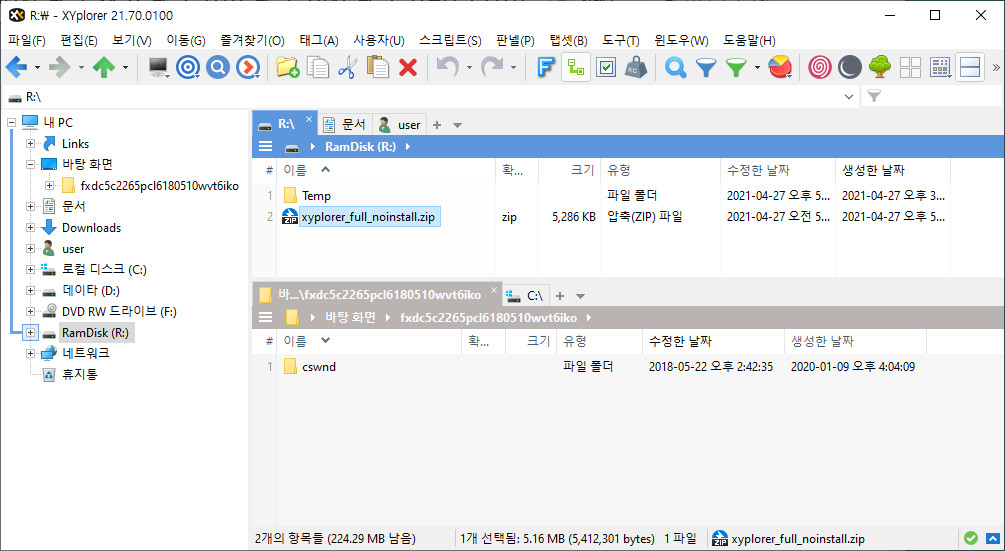Select Downloads in the tree
The height and width of the screenshot is (551, 1005).
point(91,227)
